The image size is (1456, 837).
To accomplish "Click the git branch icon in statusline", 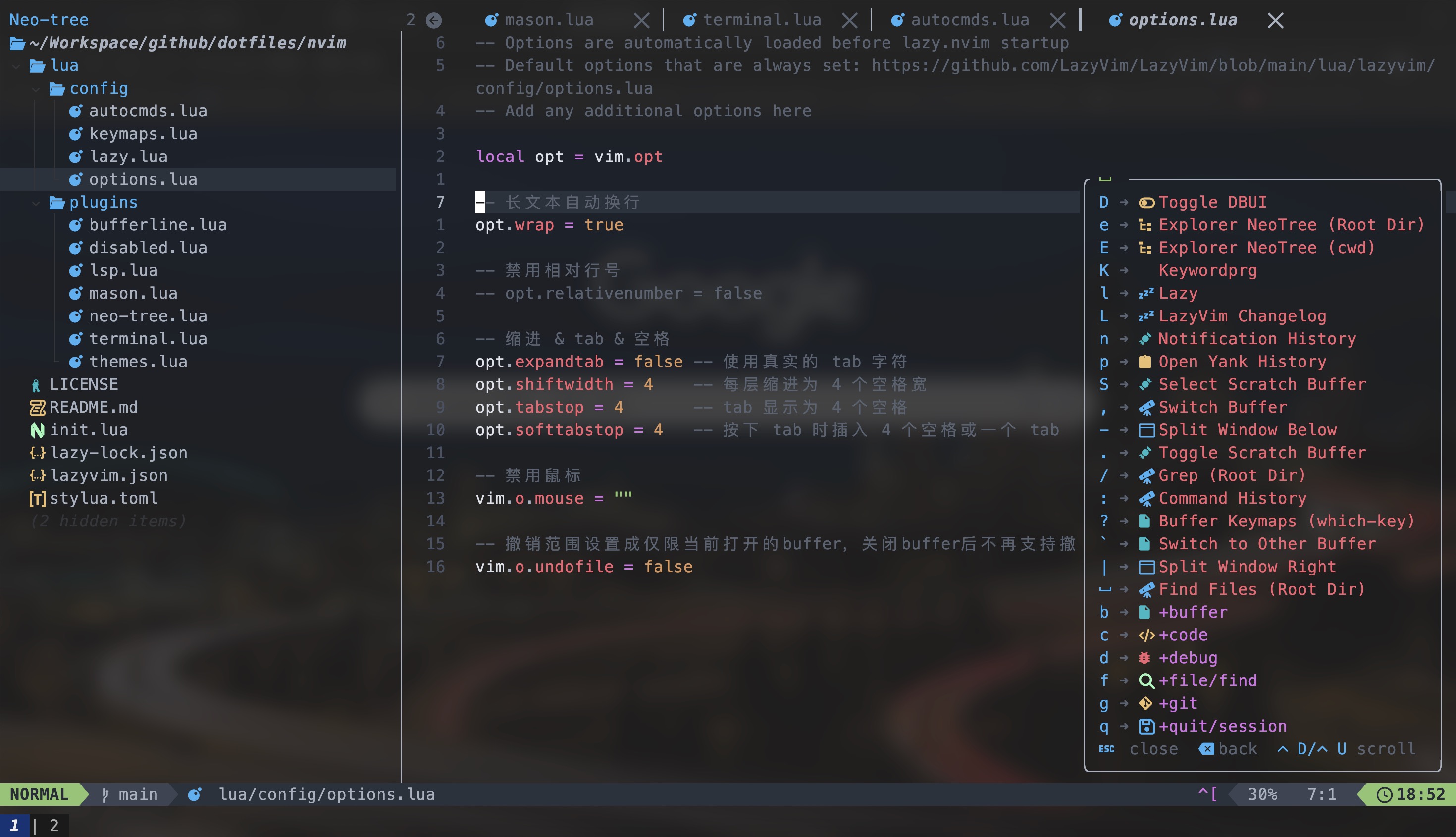I will [105, 794].
